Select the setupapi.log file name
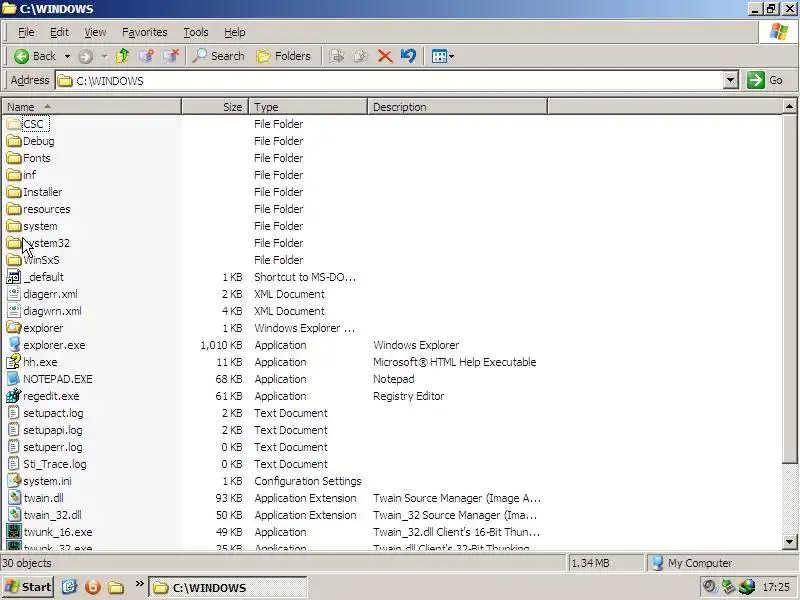 tap(53, 430)
